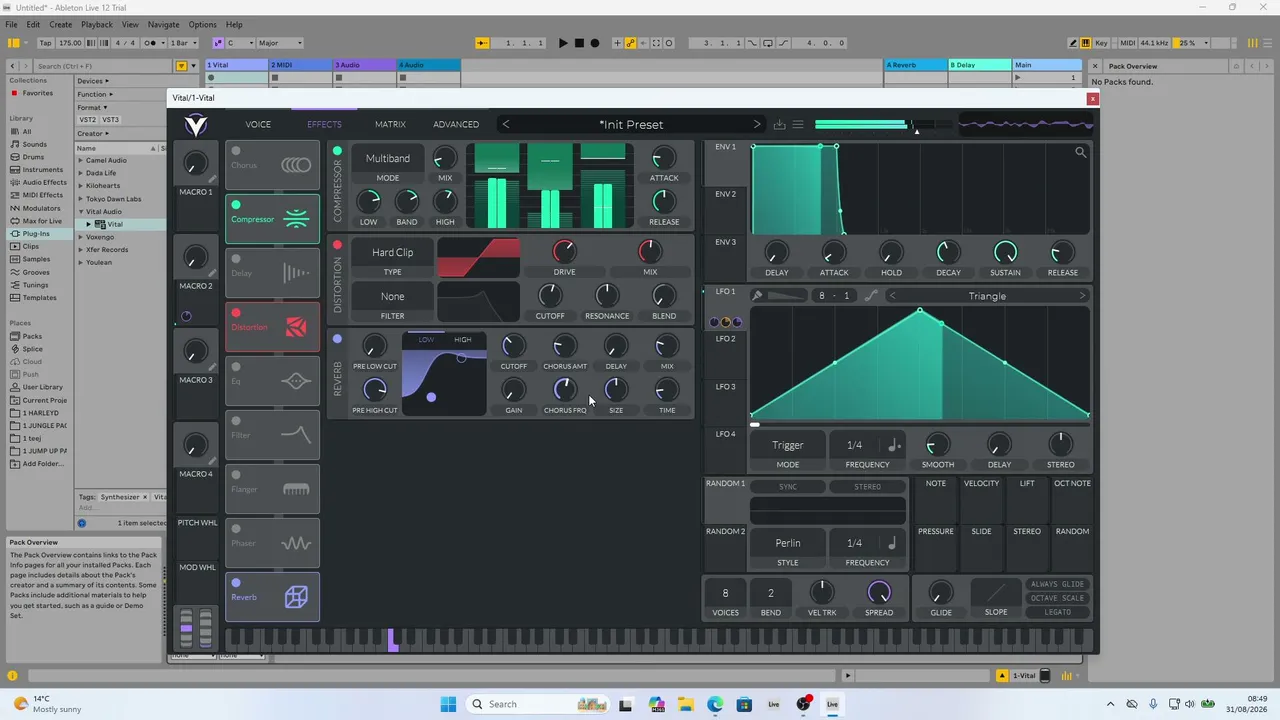The height and width of the screenshot is (720, 1280).
Task: Click Ableton's transport Record button
Action: [595, 43]
